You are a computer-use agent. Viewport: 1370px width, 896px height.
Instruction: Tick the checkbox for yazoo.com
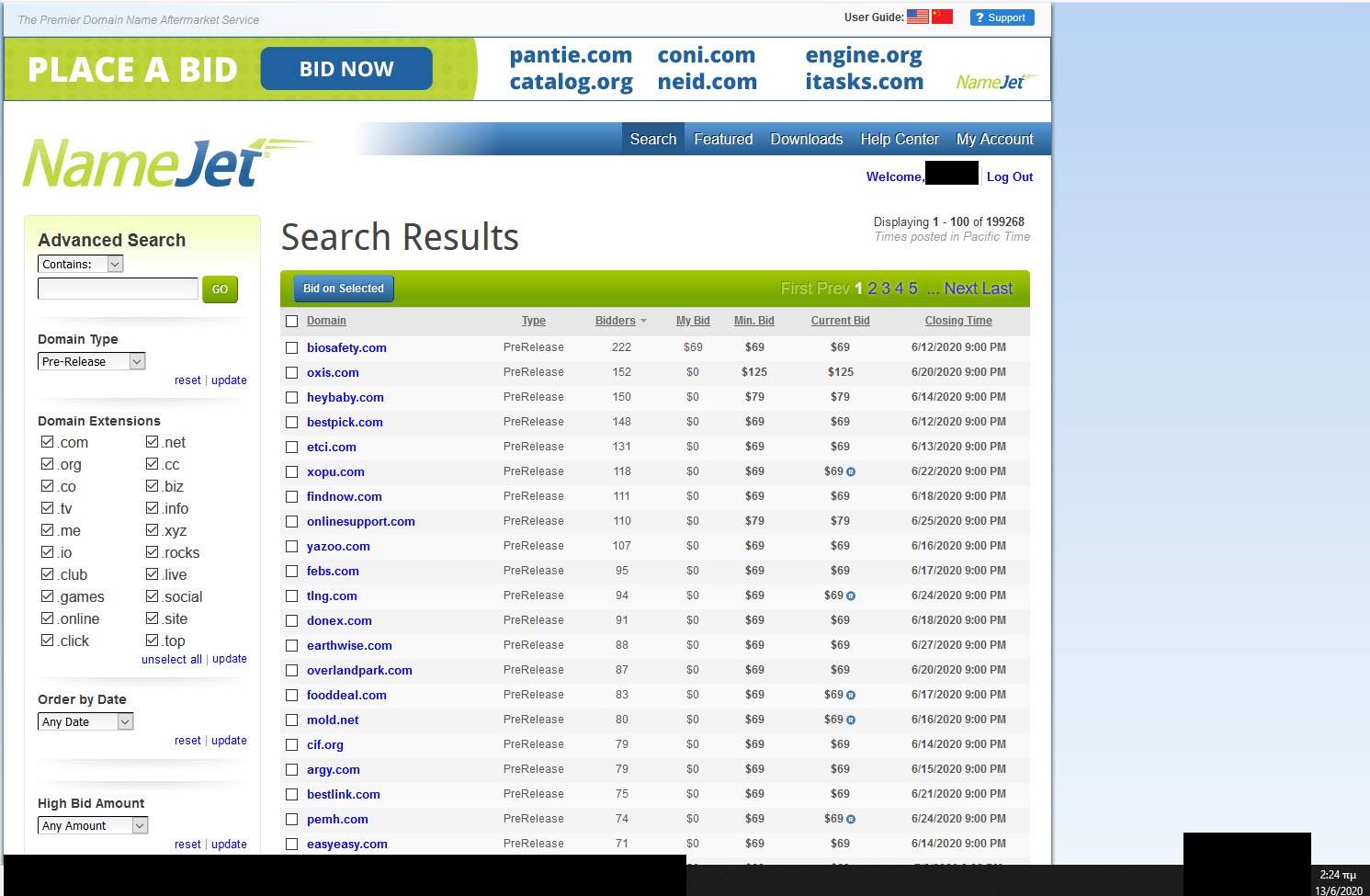click(291, 546)
